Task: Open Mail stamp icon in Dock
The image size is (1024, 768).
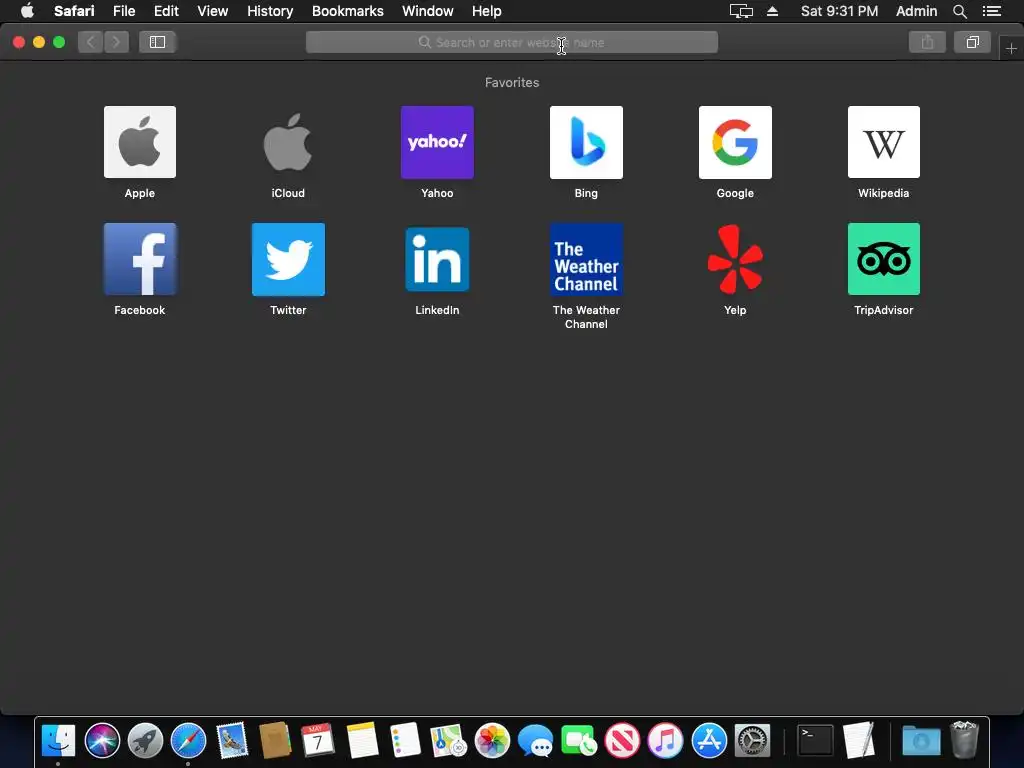Action: click(x=232, y=741)
